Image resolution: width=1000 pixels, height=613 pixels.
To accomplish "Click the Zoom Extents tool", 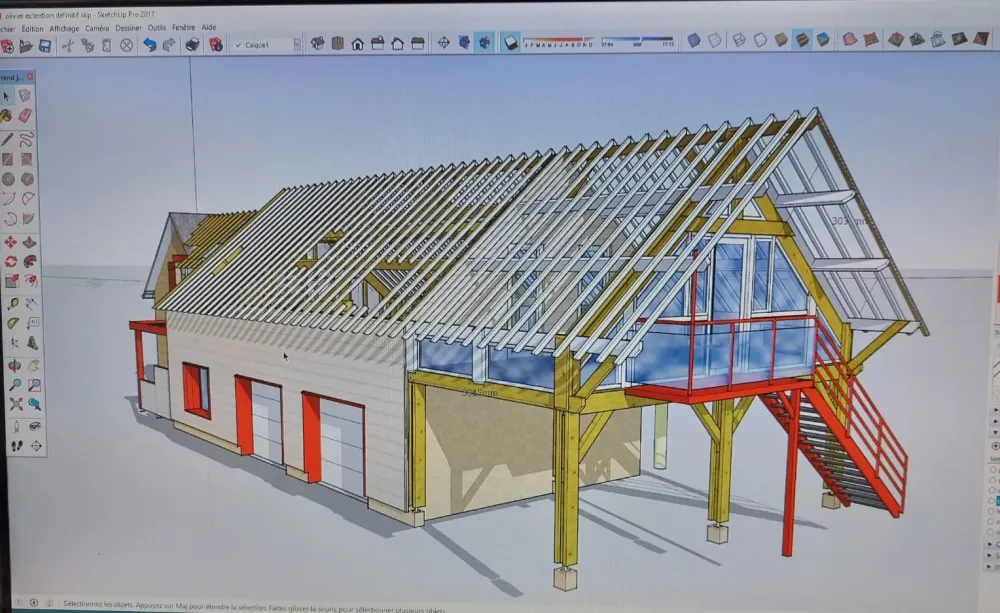I will click(x=17, y=404).
